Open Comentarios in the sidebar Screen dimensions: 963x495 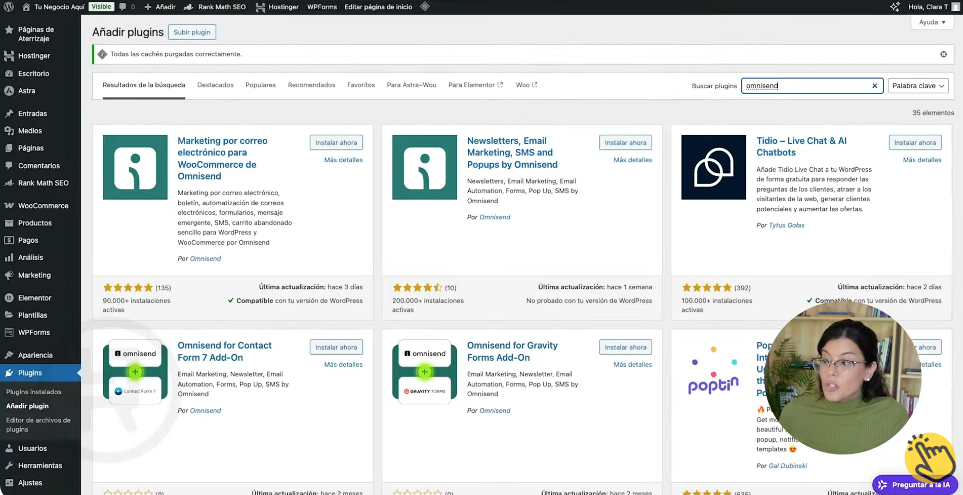click(41, 165)
